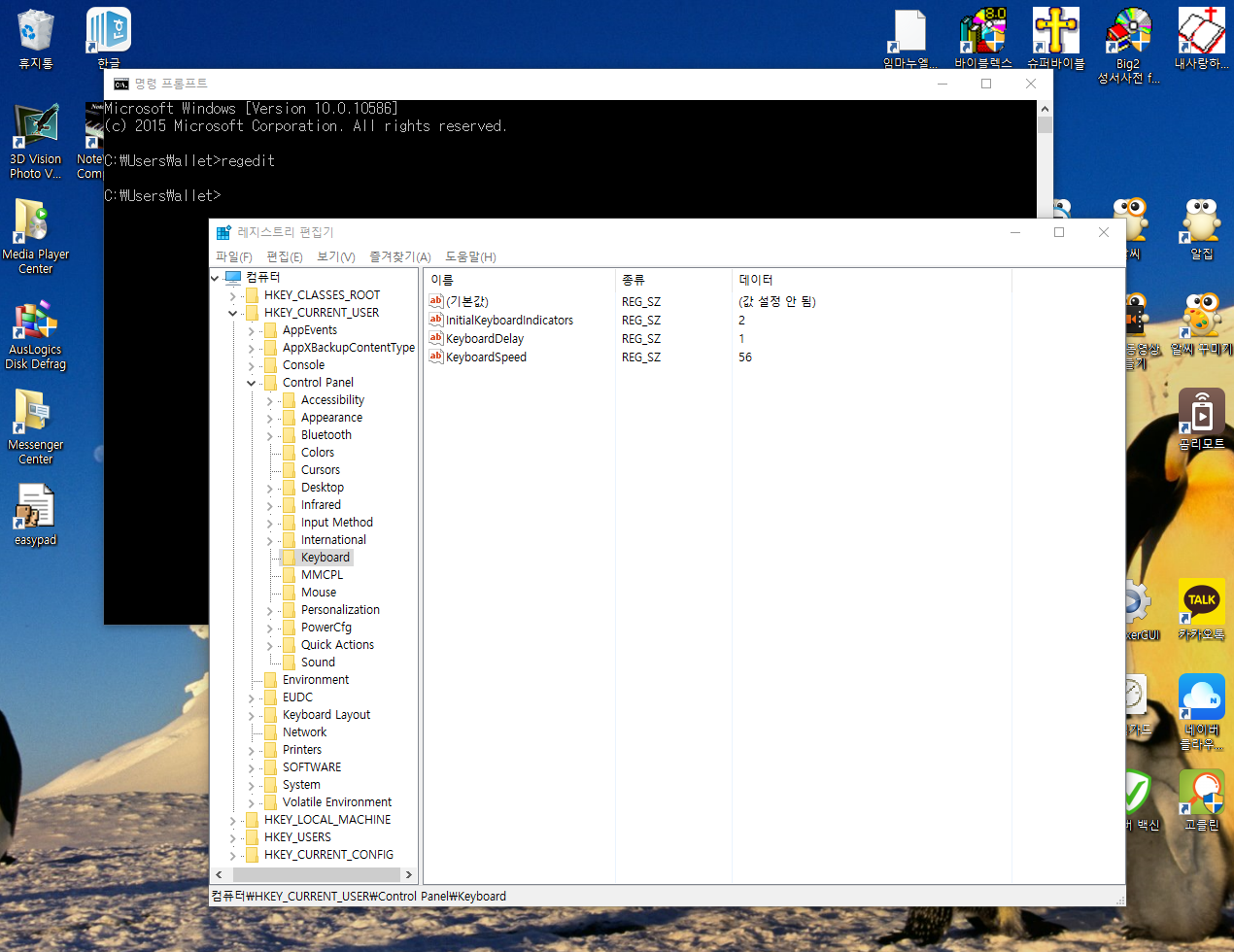1234x952 pixels.
Task: Click the InitialKeyboardIndicators value icon
Action: (436, 320)
